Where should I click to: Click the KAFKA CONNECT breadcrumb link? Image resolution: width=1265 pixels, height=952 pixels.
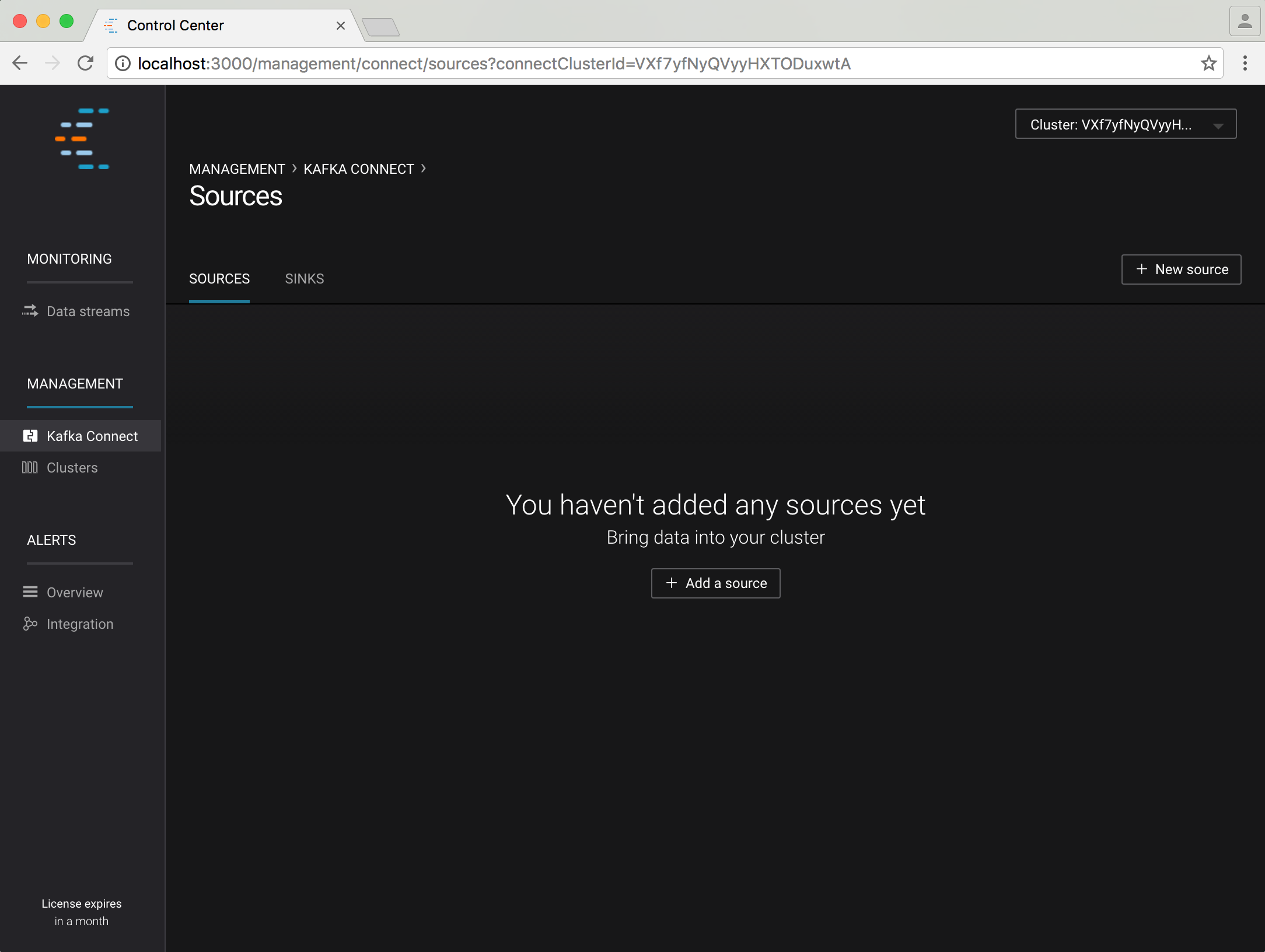(358, 169)
